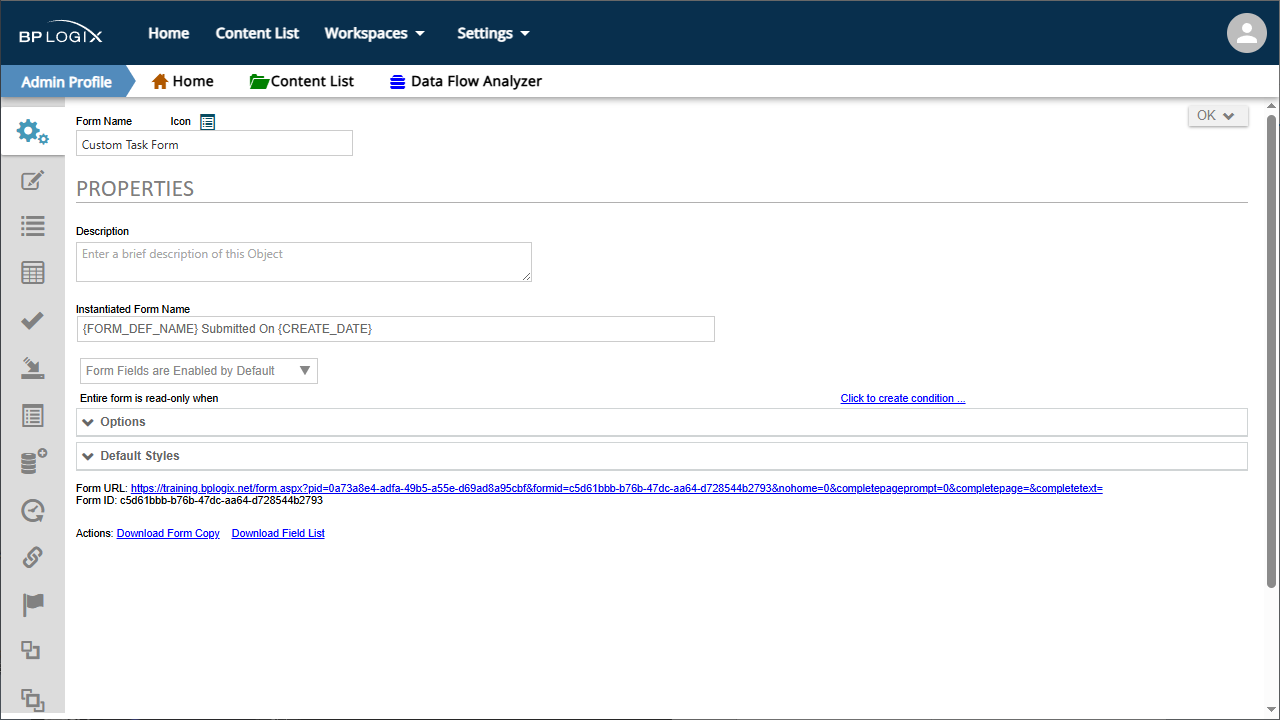
Task: Open the pencil edit icon in sidebar
Action: pyautogui.click(x=33, y=181)
